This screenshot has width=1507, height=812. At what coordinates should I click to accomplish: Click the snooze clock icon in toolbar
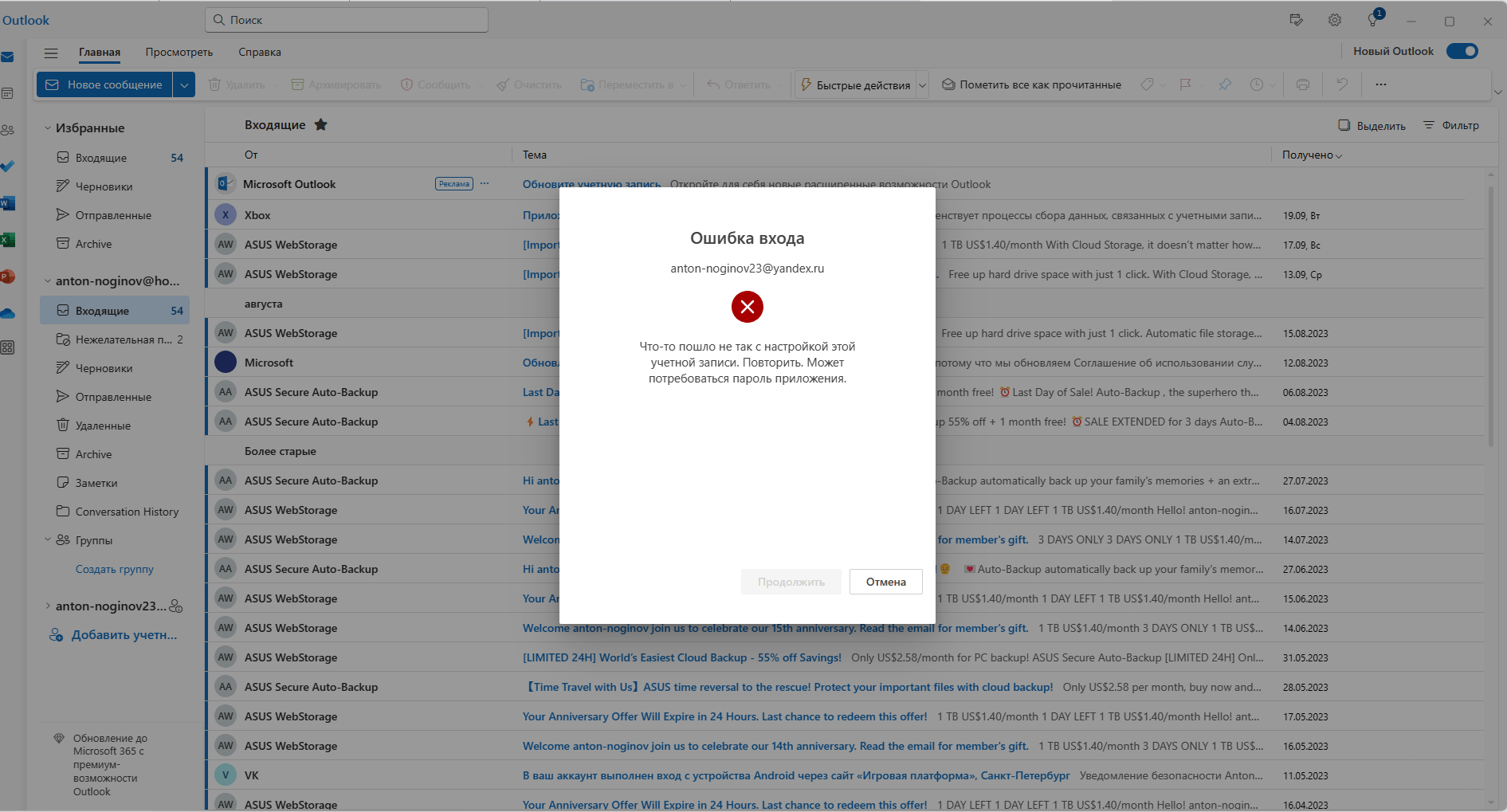[x=1257, y=84]
